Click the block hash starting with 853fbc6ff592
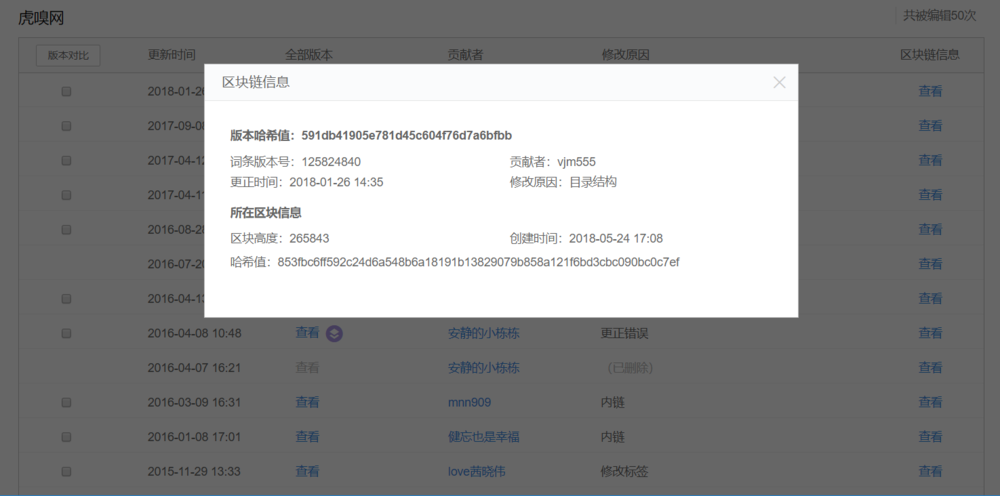 coord(478,262)
